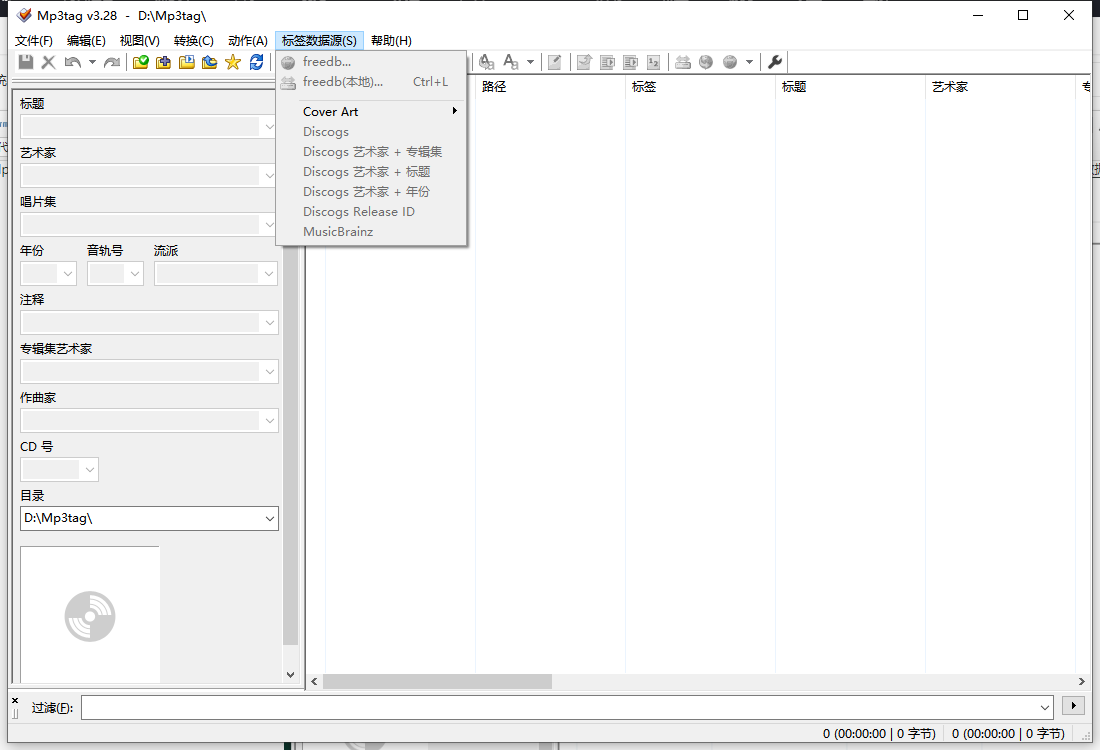Click the 艺术家 column header in file list
1100x750 pixels.
[x=1000, y=86]
